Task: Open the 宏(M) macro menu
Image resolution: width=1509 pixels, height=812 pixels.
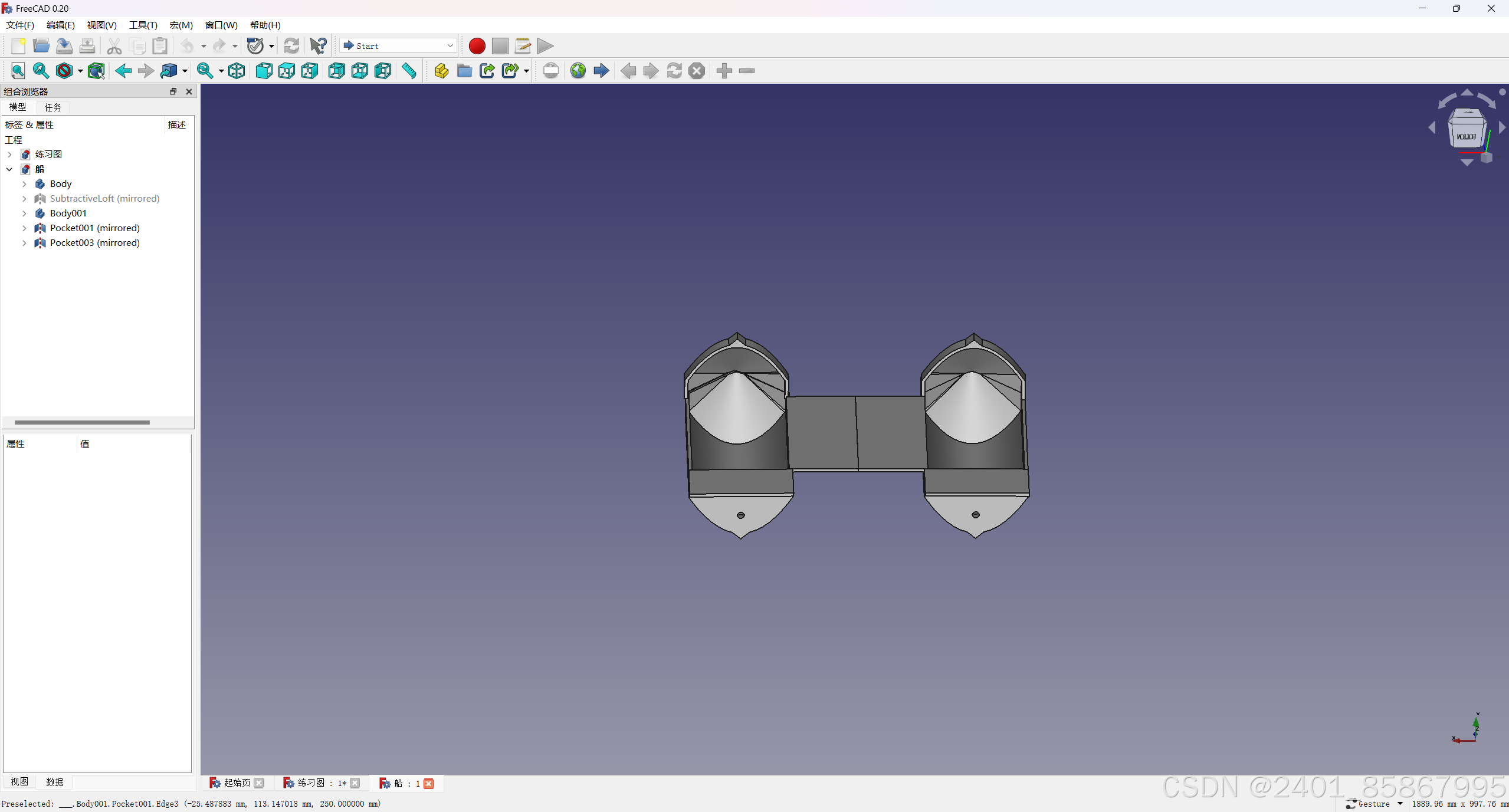Action: pyautogui.click(x=181, y=25)
